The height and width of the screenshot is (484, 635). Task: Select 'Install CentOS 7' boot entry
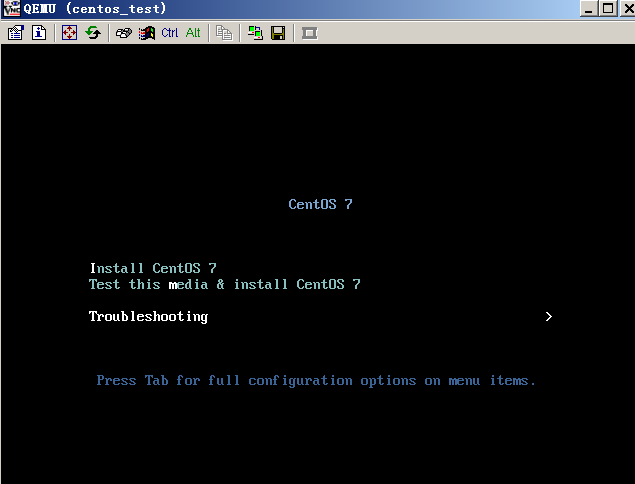click(153, 268)
